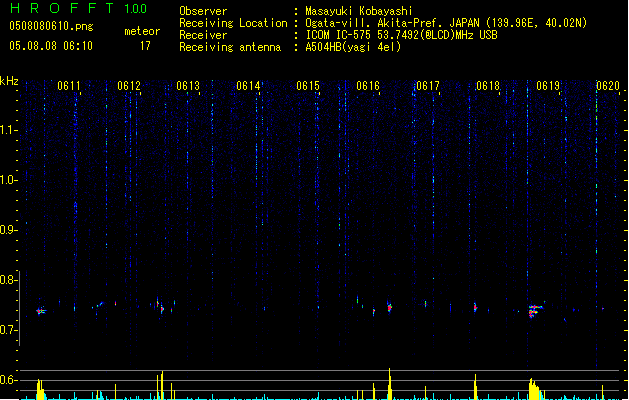This screenshot has width=629, height=400.
Task: Click the meteor count value 17
Action: click(145, 46)
